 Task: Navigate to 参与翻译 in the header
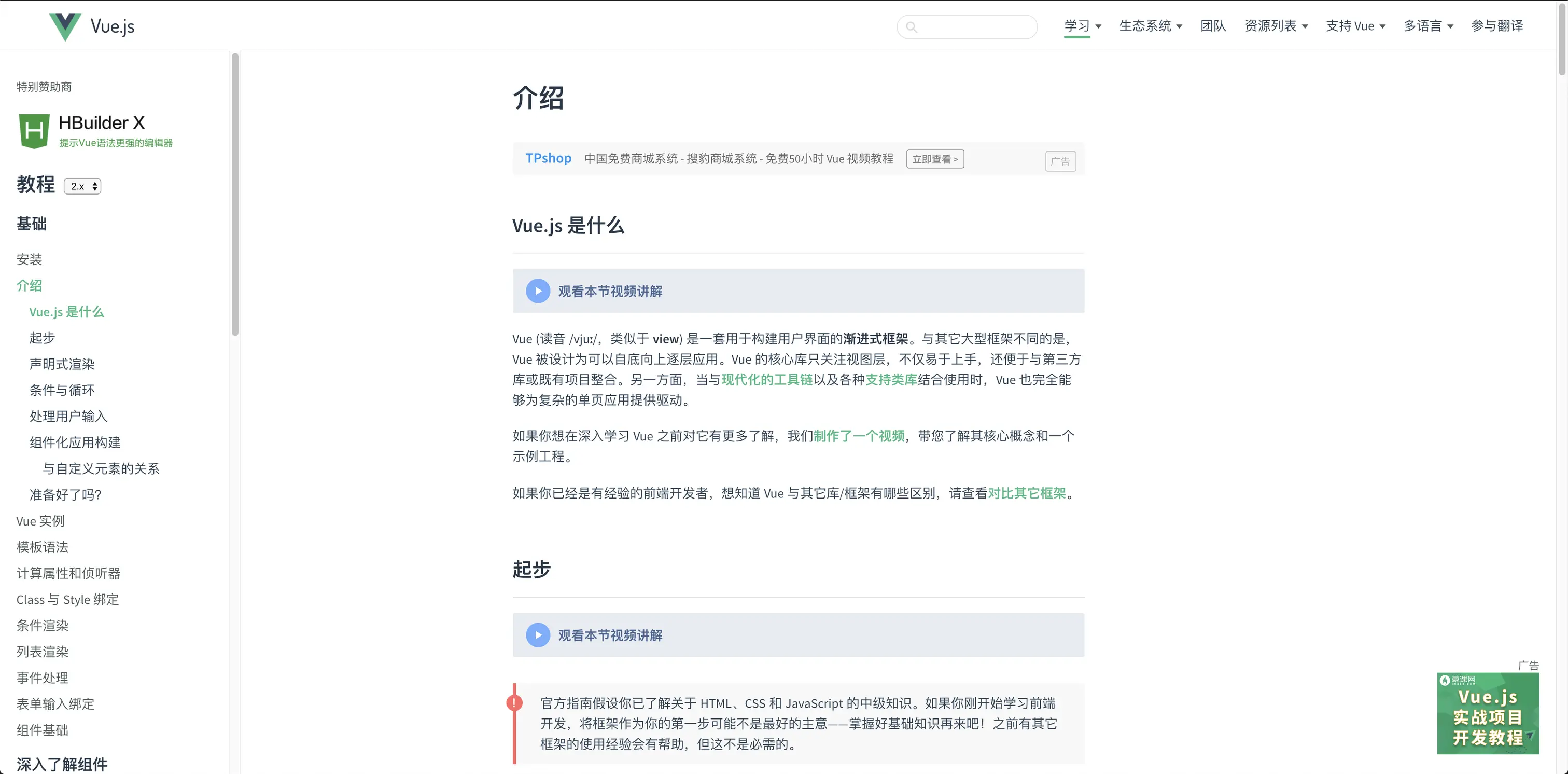coord(1498,25)
